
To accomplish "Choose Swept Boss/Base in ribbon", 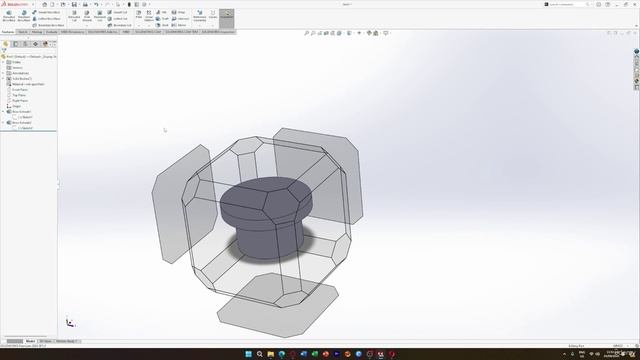I will point(46,12).
